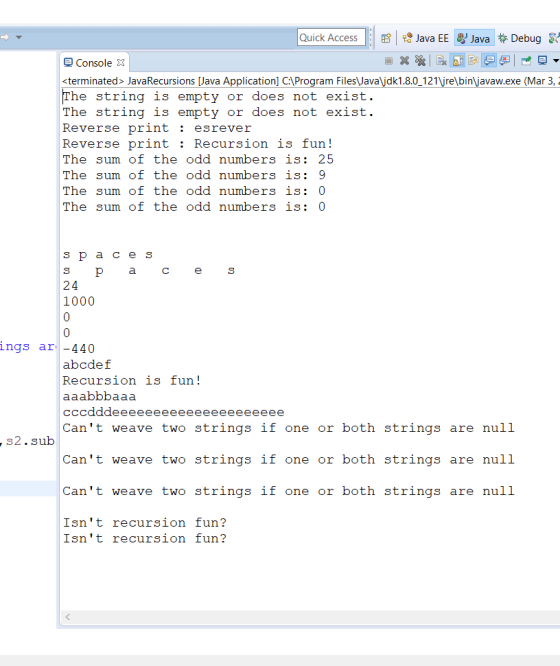The width and height of the screenshot is (560, 666).
Task: Click the output line 'abcdef'
Action: (87, 365)
